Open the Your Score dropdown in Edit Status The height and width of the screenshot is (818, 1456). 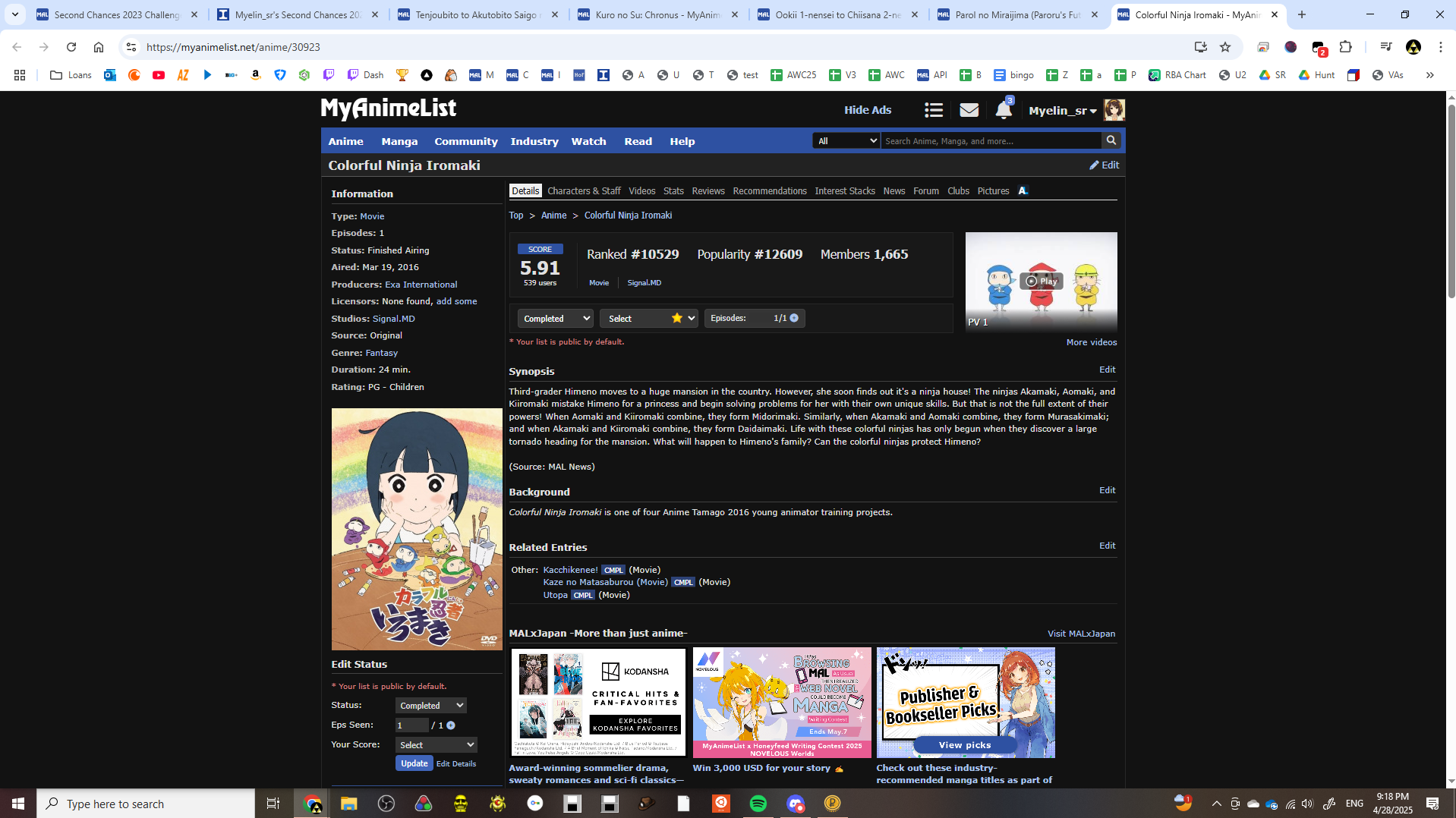pos(436,745)
